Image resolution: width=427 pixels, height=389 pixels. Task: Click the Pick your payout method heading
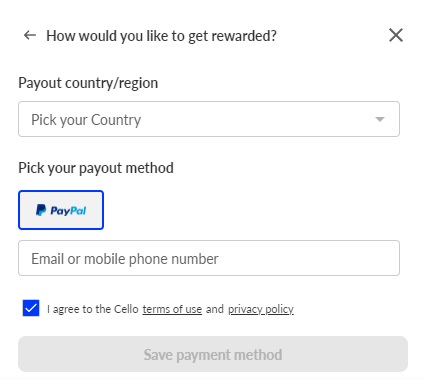tap(96, 168)
